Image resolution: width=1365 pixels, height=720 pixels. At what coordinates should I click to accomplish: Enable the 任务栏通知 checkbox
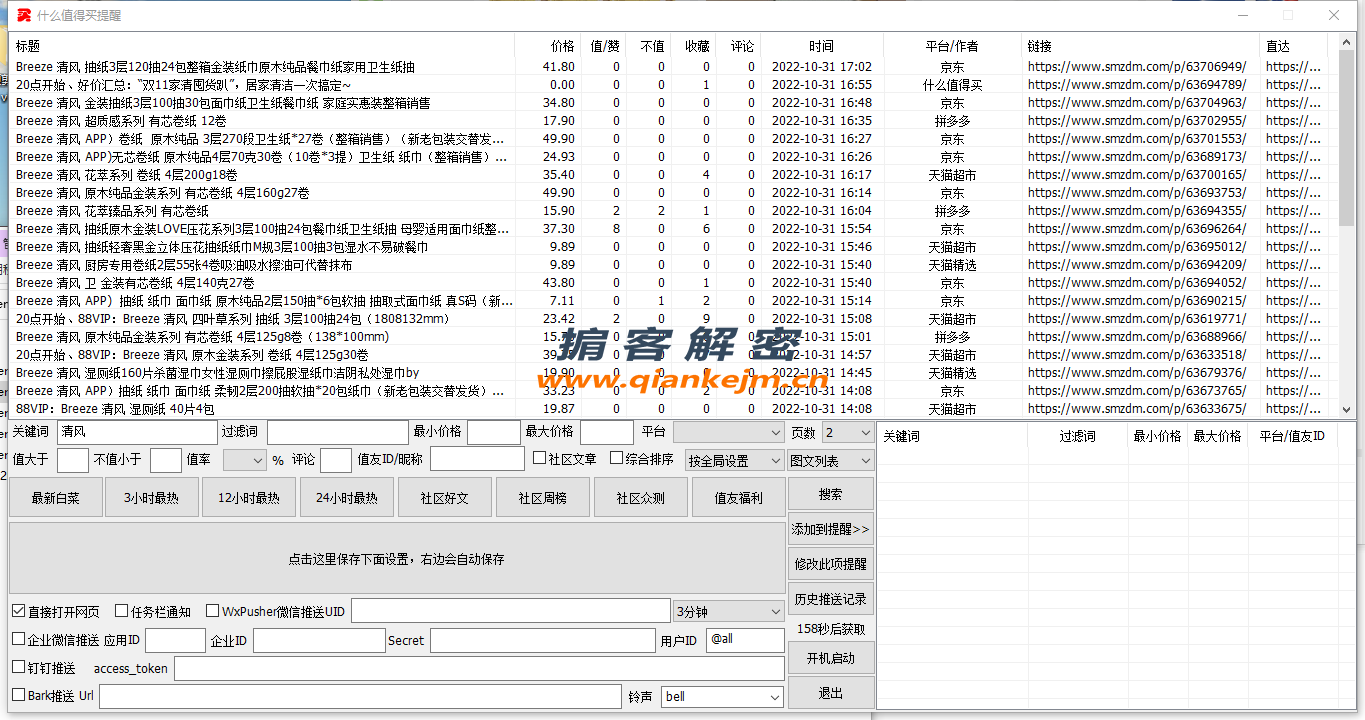[122, 611]
